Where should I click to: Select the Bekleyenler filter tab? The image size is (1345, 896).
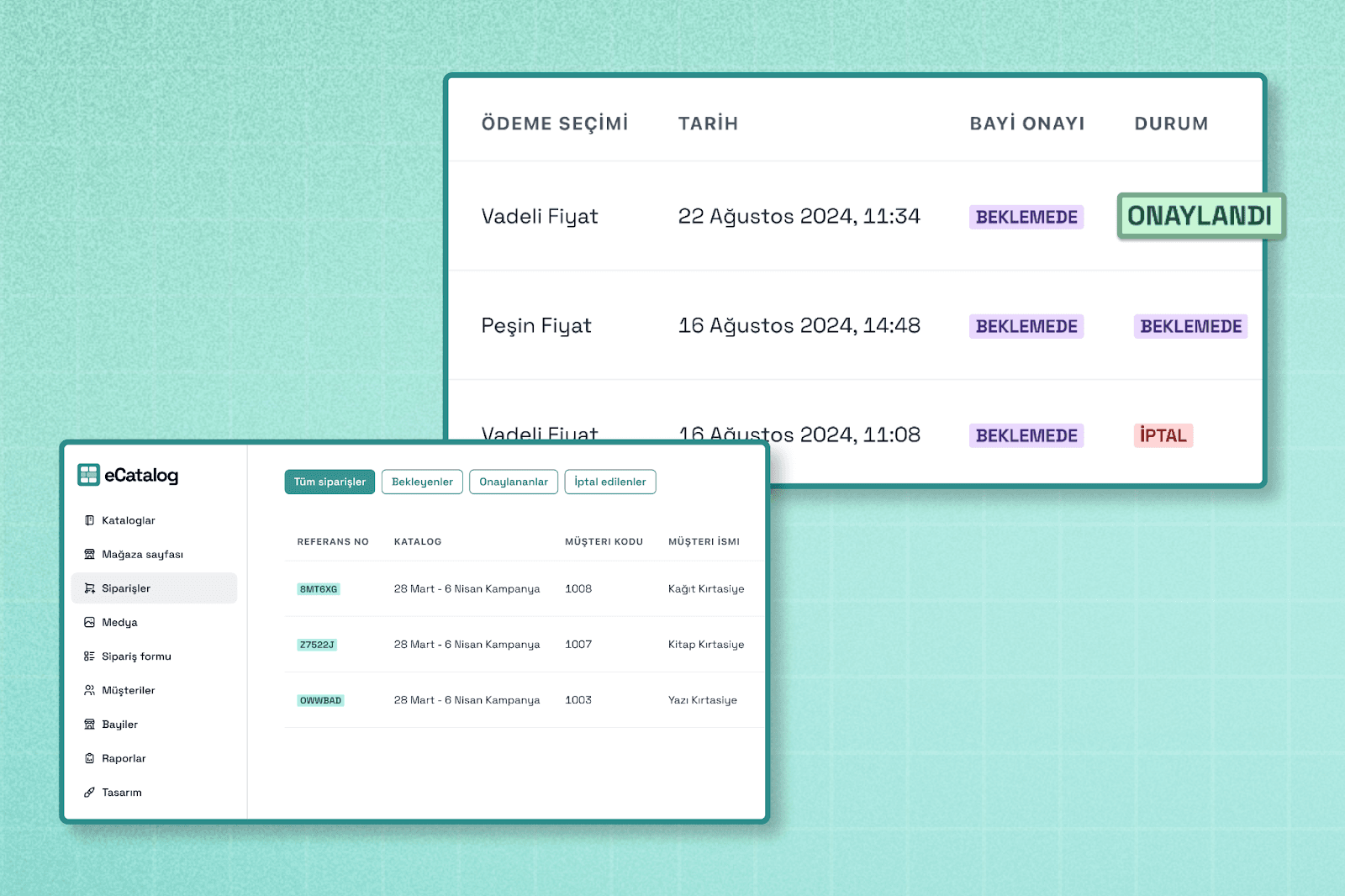[x=422, y=482]
